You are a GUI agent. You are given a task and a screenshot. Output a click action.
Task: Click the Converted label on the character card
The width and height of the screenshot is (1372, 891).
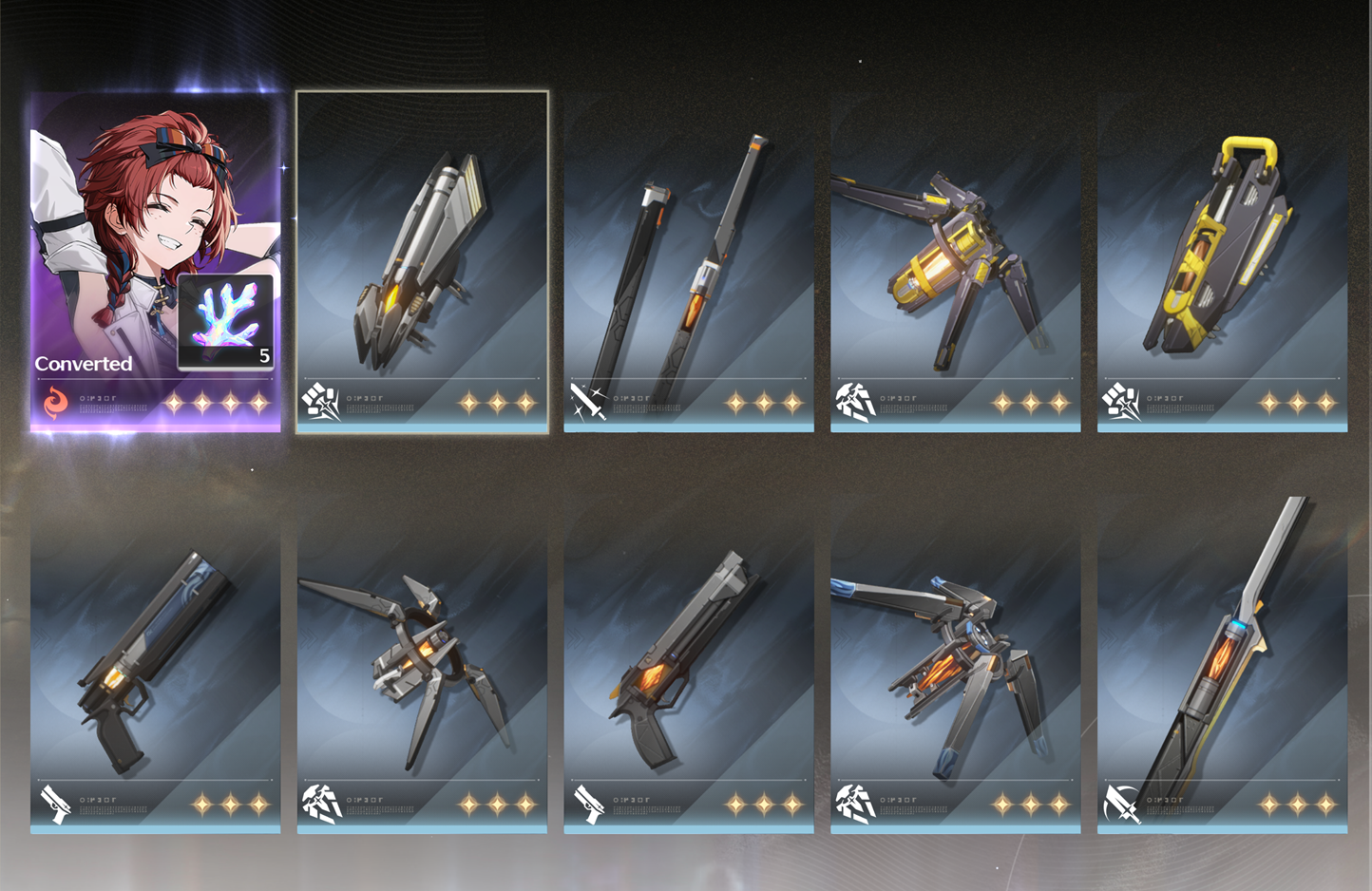(x=84, y=364)
